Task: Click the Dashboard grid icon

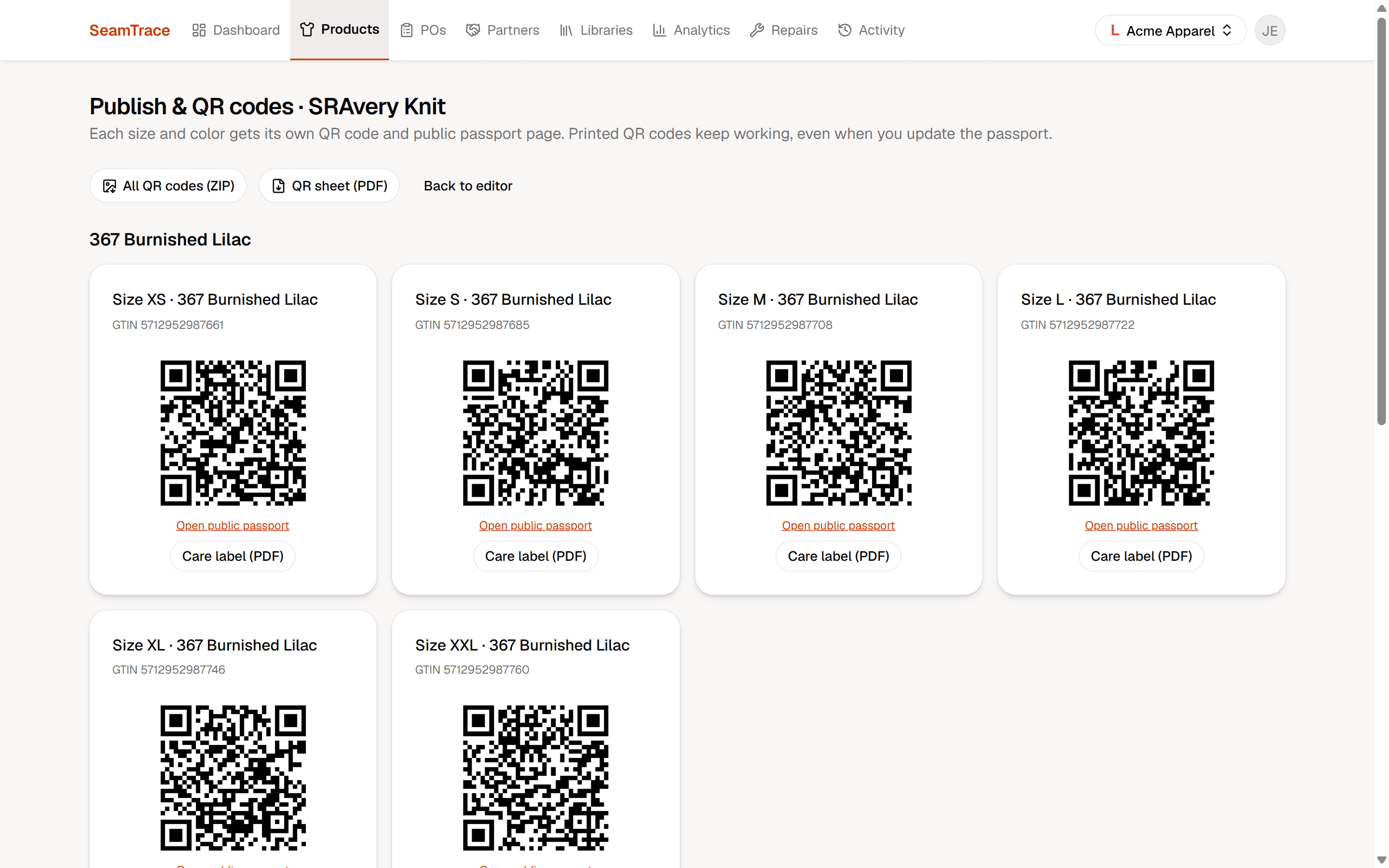Action: tap(199, 30)
